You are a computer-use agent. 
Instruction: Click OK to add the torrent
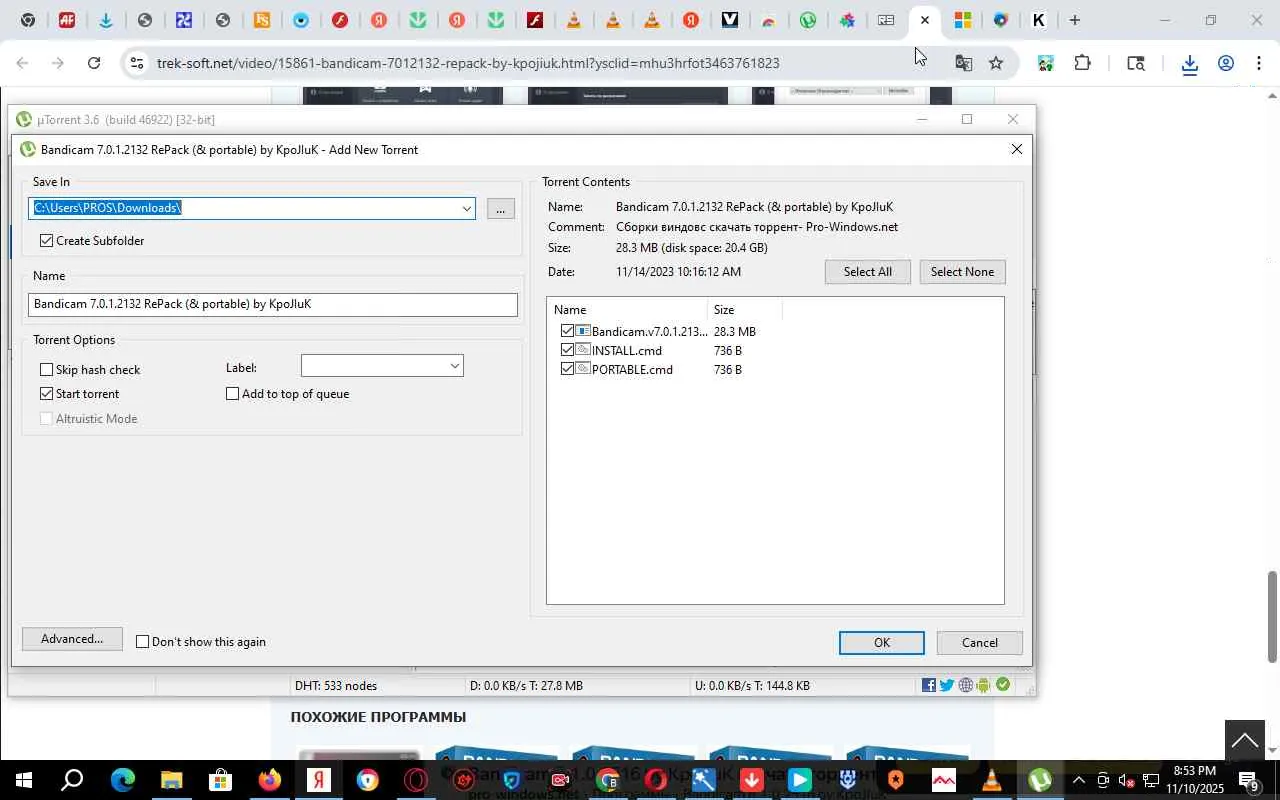pyautogui.click(x=881, y=643)
